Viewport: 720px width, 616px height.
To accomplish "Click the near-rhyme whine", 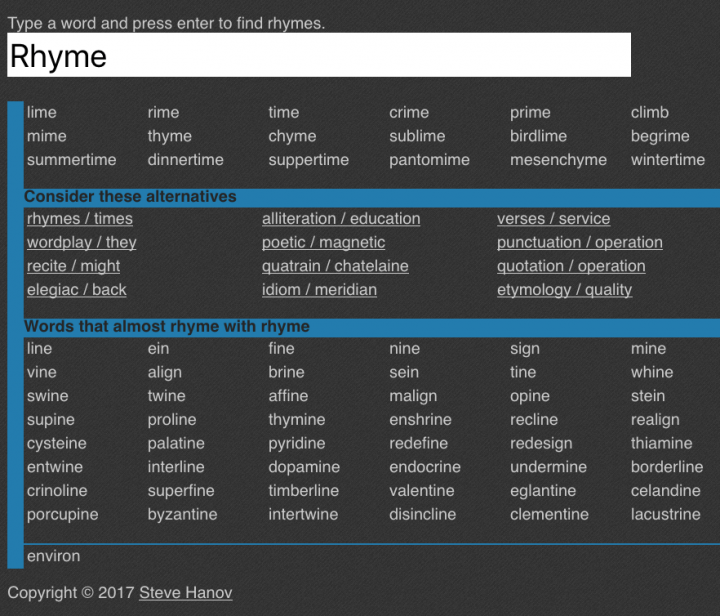I will coord(652,372).
